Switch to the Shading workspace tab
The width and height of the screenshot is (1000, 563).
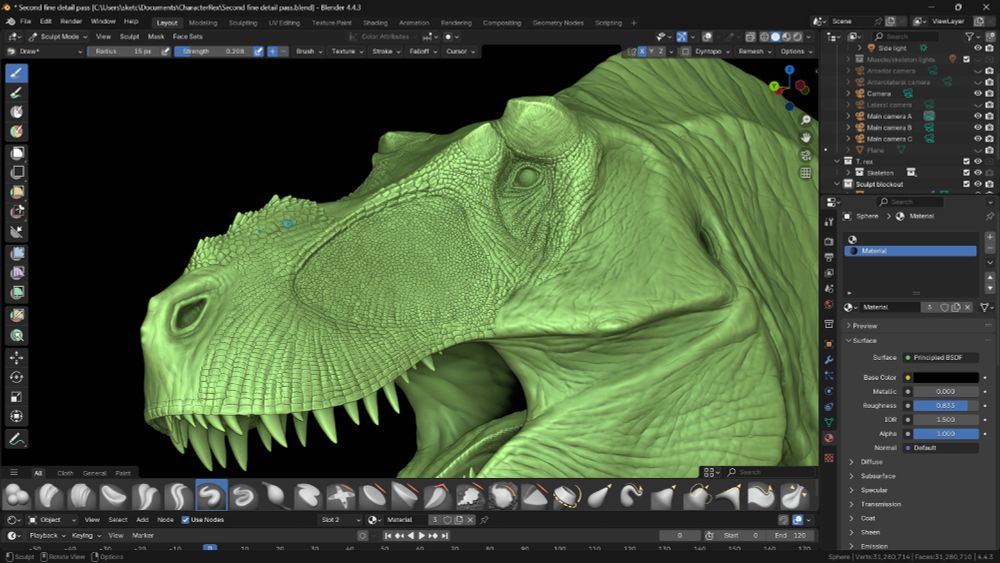coord(375,23)
